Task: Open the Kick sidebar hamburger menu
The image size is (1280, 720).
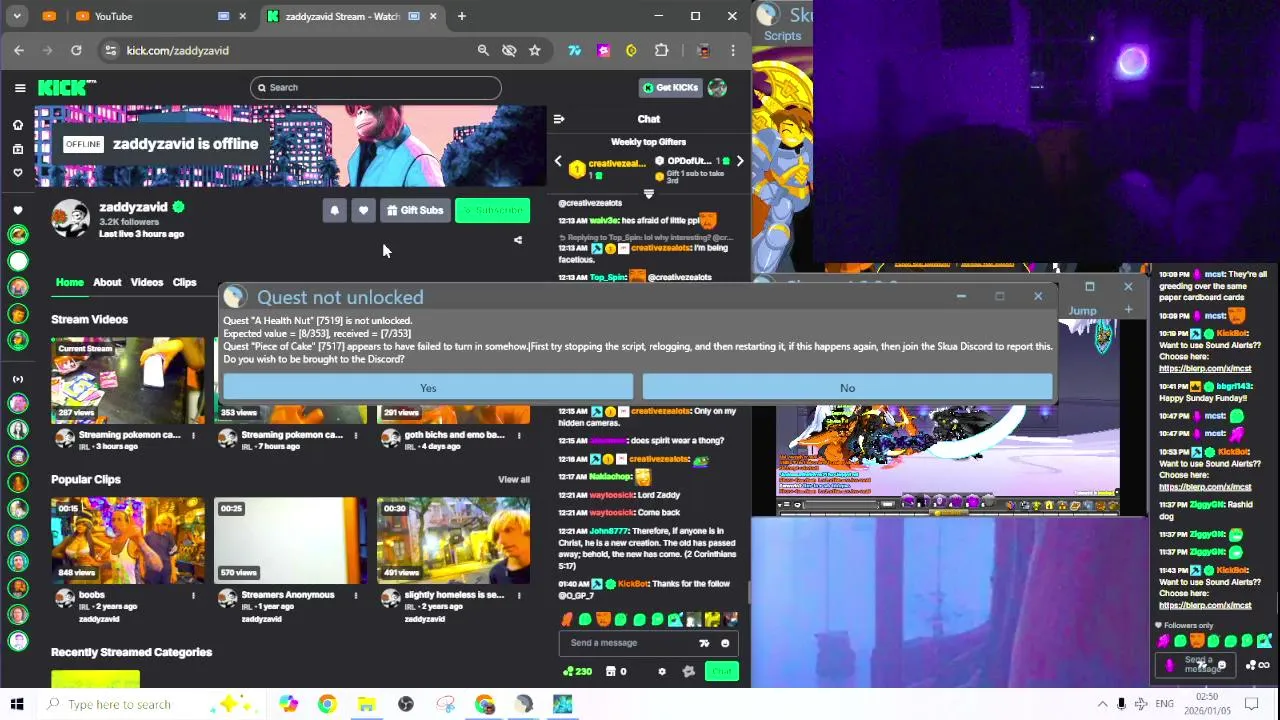Action: click(x=20, y=88)
